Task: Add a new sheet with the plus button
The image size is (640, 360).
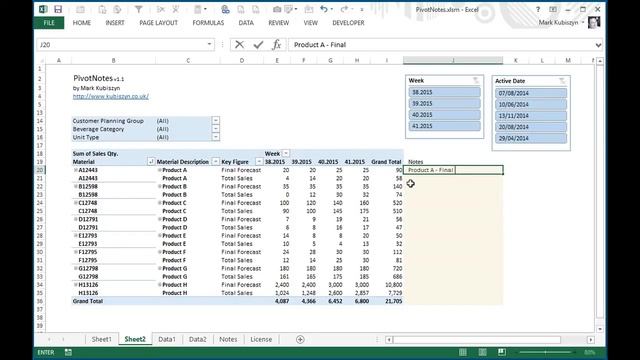Action: tap(300, 339)
